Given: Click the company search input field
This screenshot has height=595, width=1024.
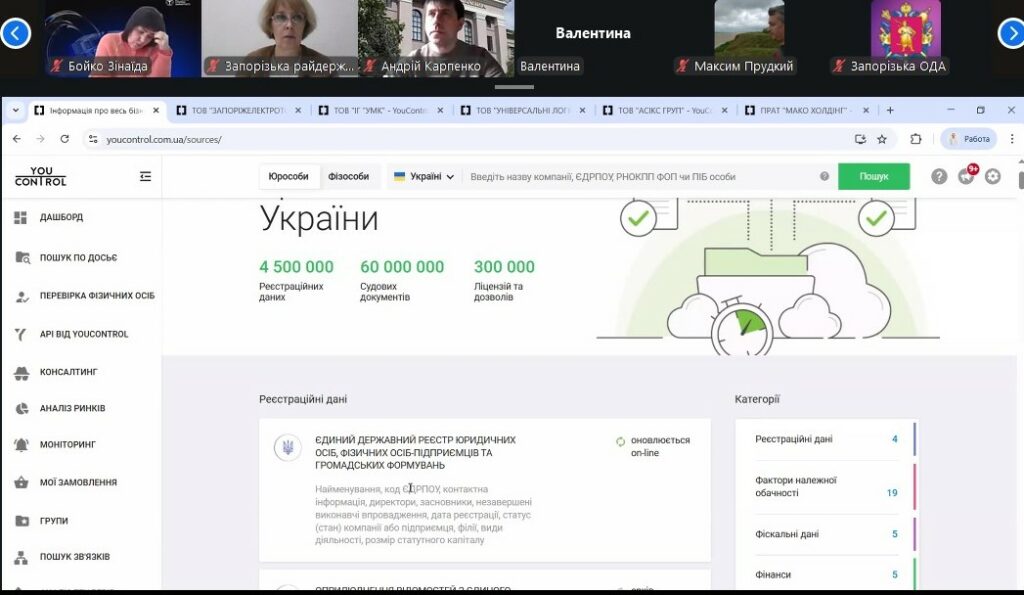Looking at the screenshot, I should click(x=640, y=176).
